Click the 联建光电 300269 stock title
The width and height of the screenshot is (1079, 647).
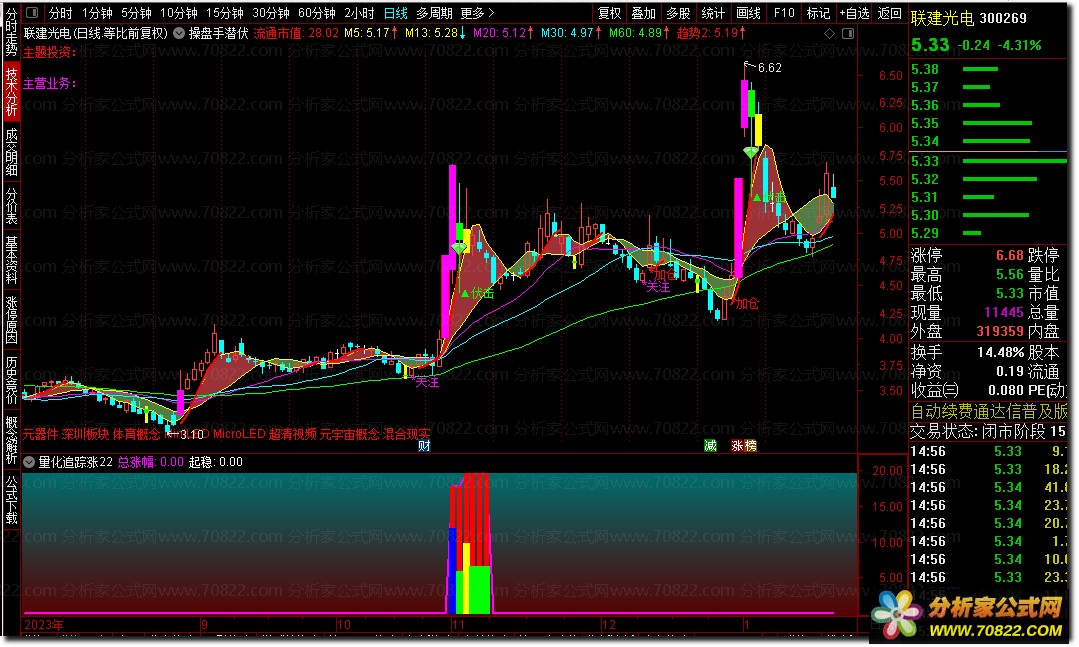coord(968,19)
